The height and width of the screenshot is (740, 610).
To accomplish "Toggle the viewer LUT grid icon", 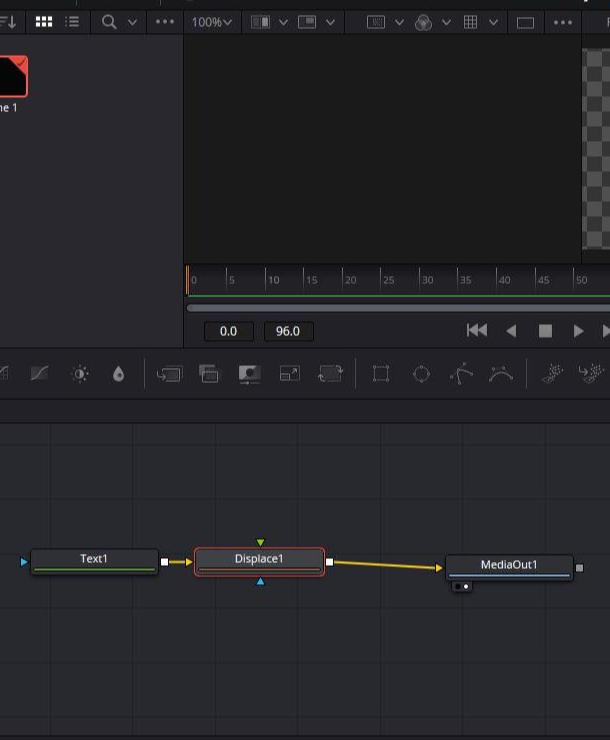I will (470, 22).
